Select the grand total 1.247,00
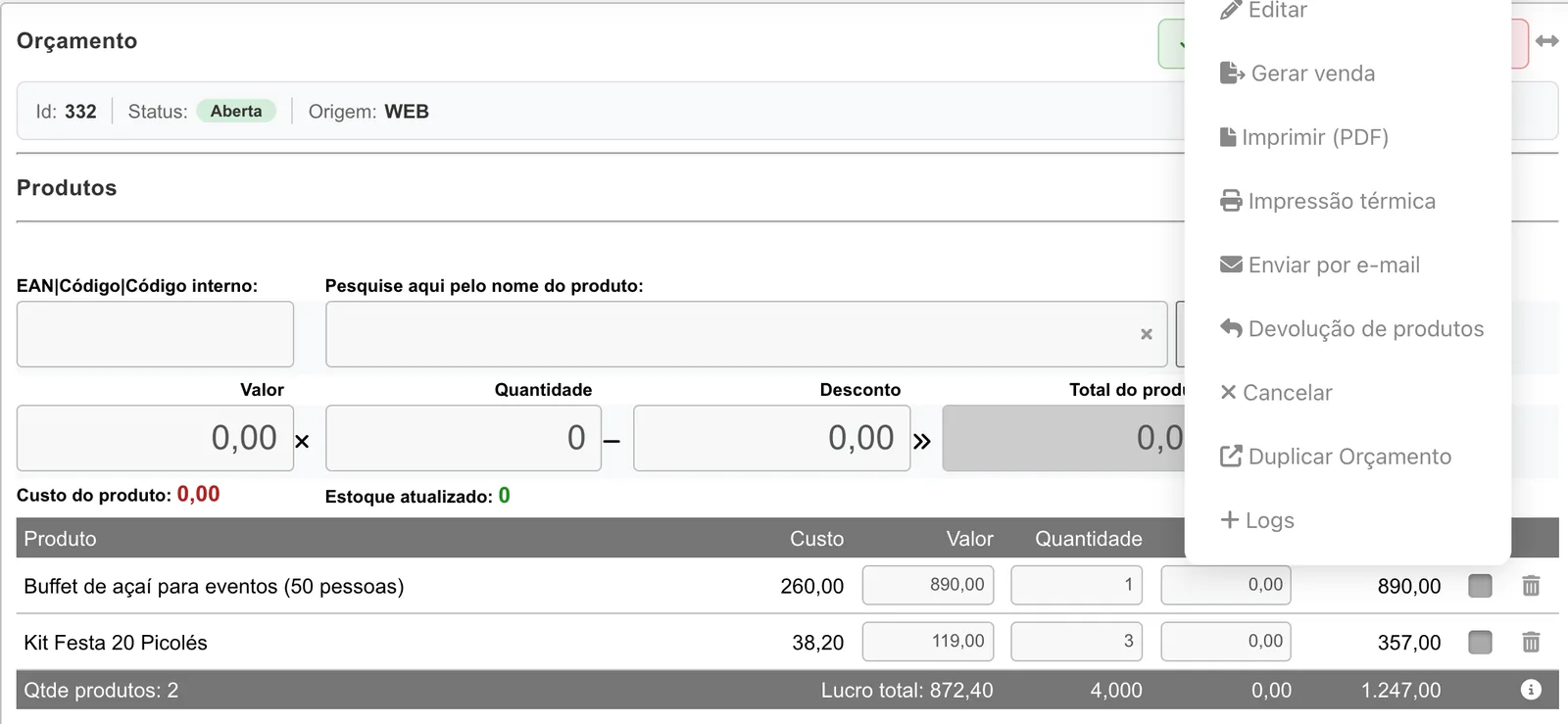This screenshot has height=724, width=1568. pyautogui.click(x=1400, y=690)
